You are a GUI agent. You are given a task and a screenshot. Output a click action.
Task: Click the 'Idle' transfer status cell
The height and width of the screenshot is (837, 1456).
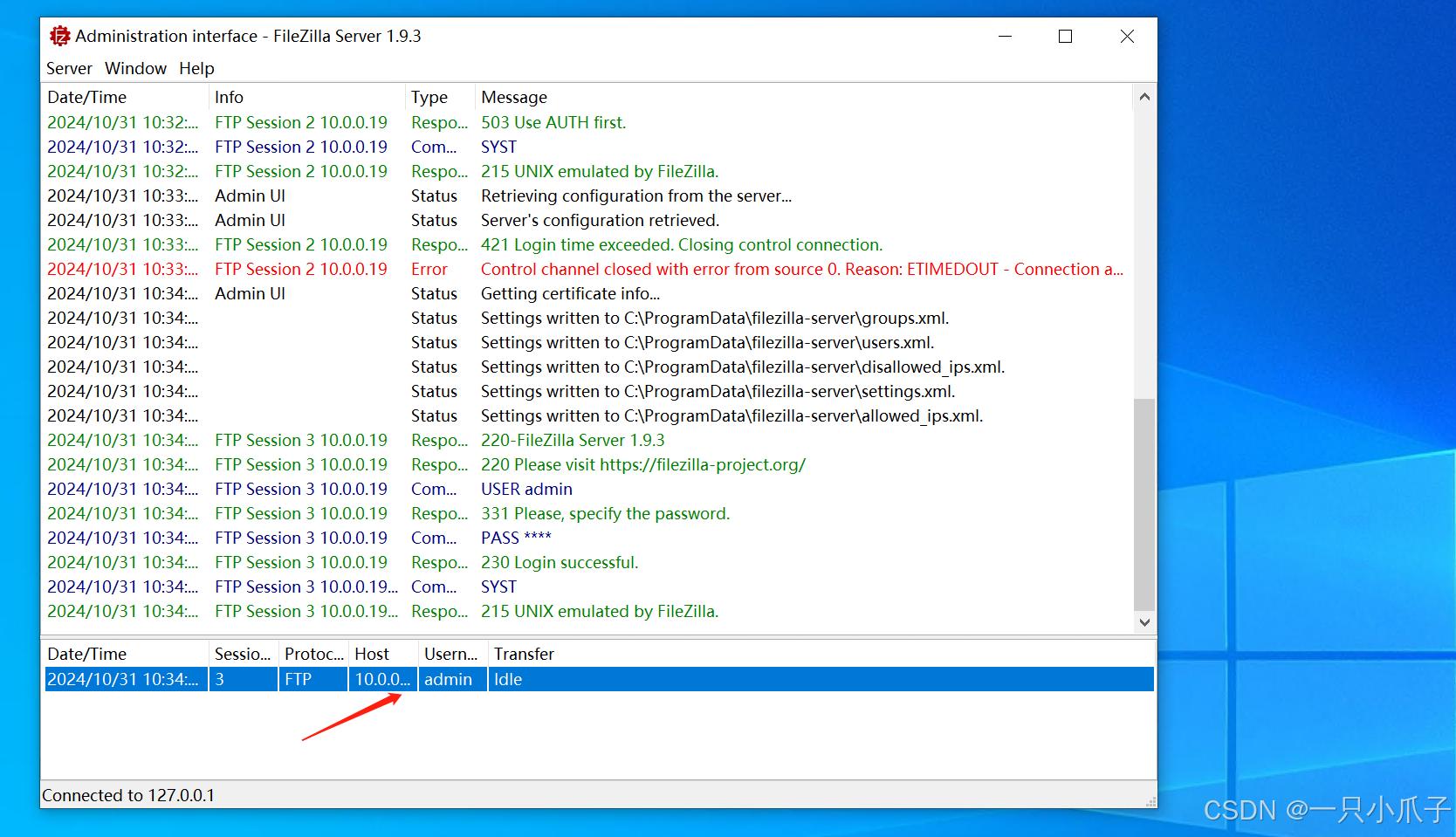(x=821, y=679)
